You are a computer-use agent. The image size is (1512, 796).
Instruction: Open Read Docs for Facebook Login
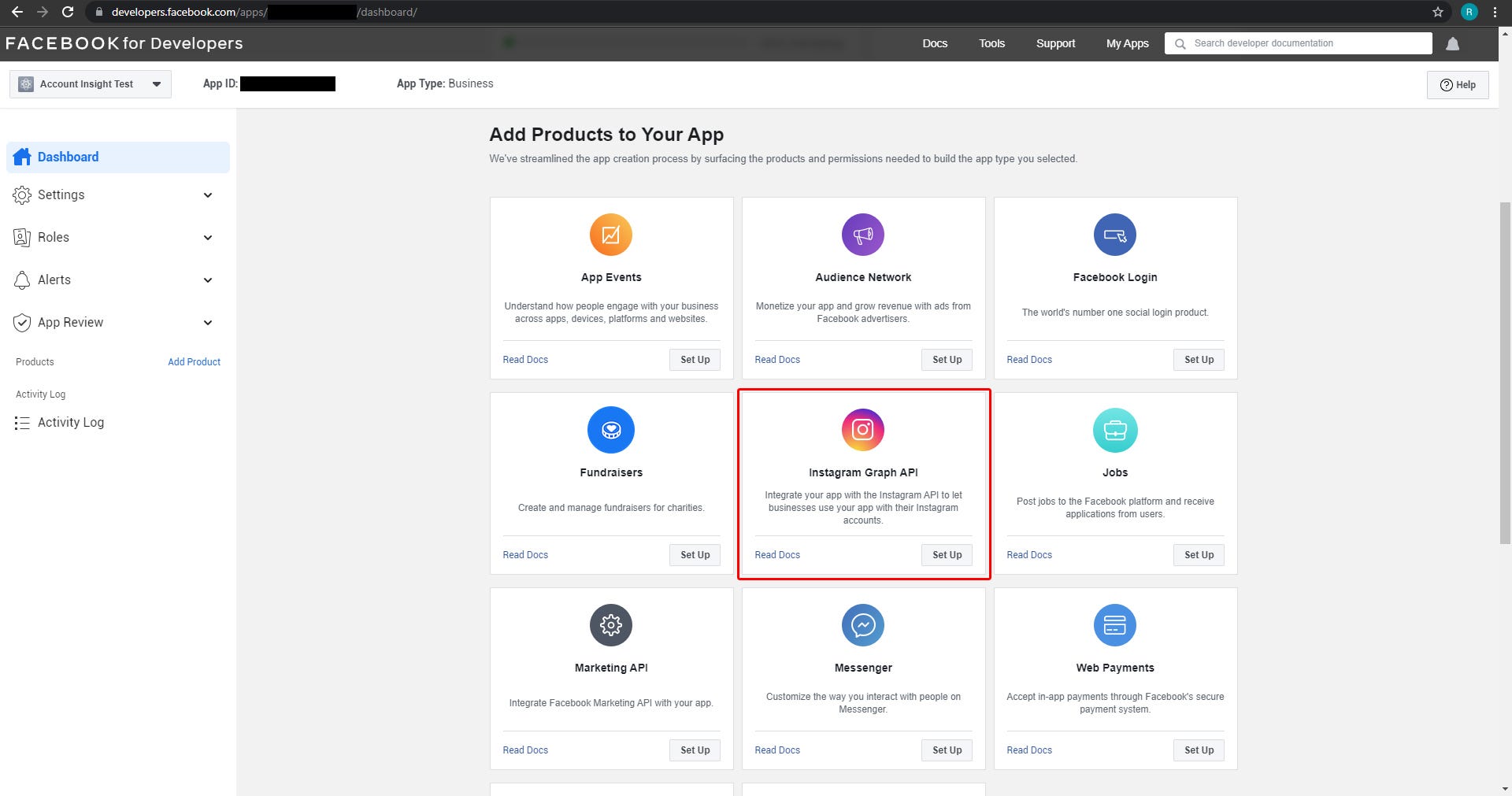(1029, 360)
